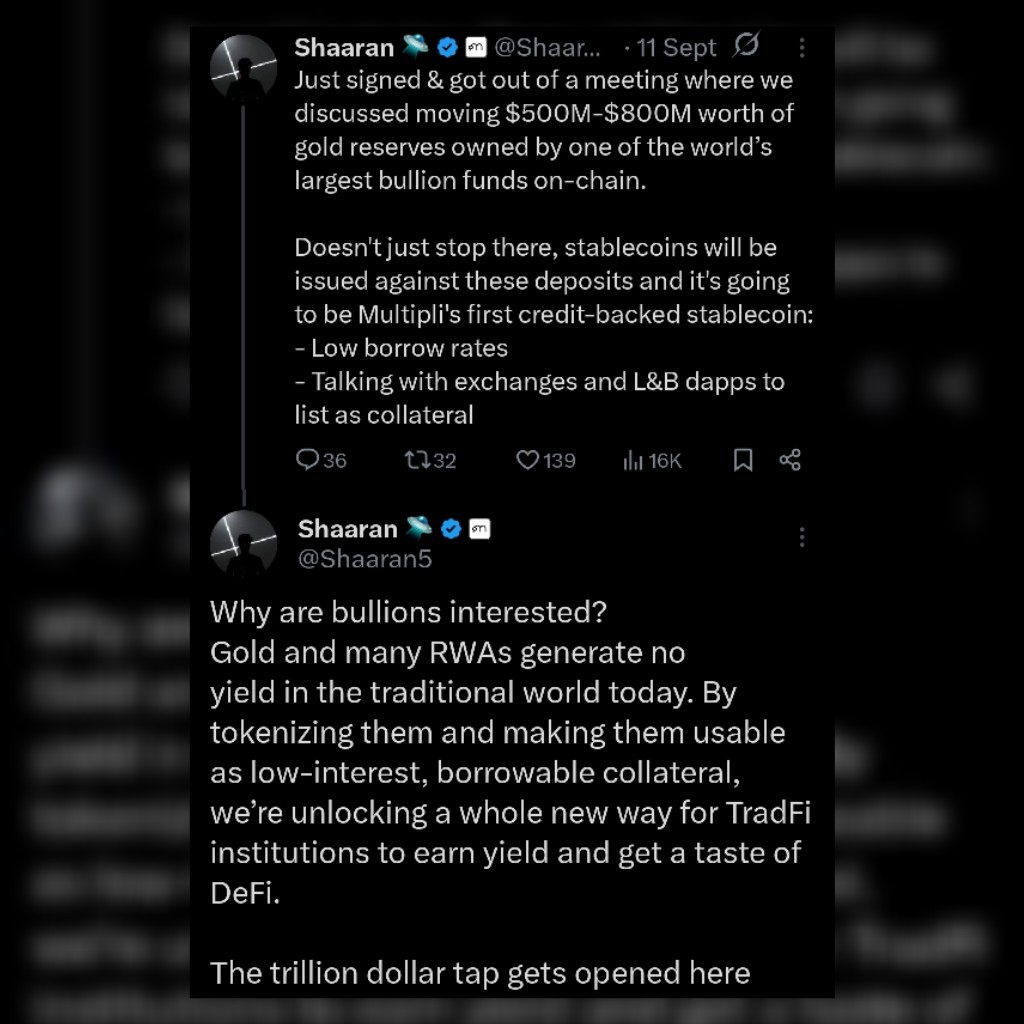Click Shaaran display name on first tweet
The width and height of the screenshot is (1024, 1024).
click(x=344, y=47)
